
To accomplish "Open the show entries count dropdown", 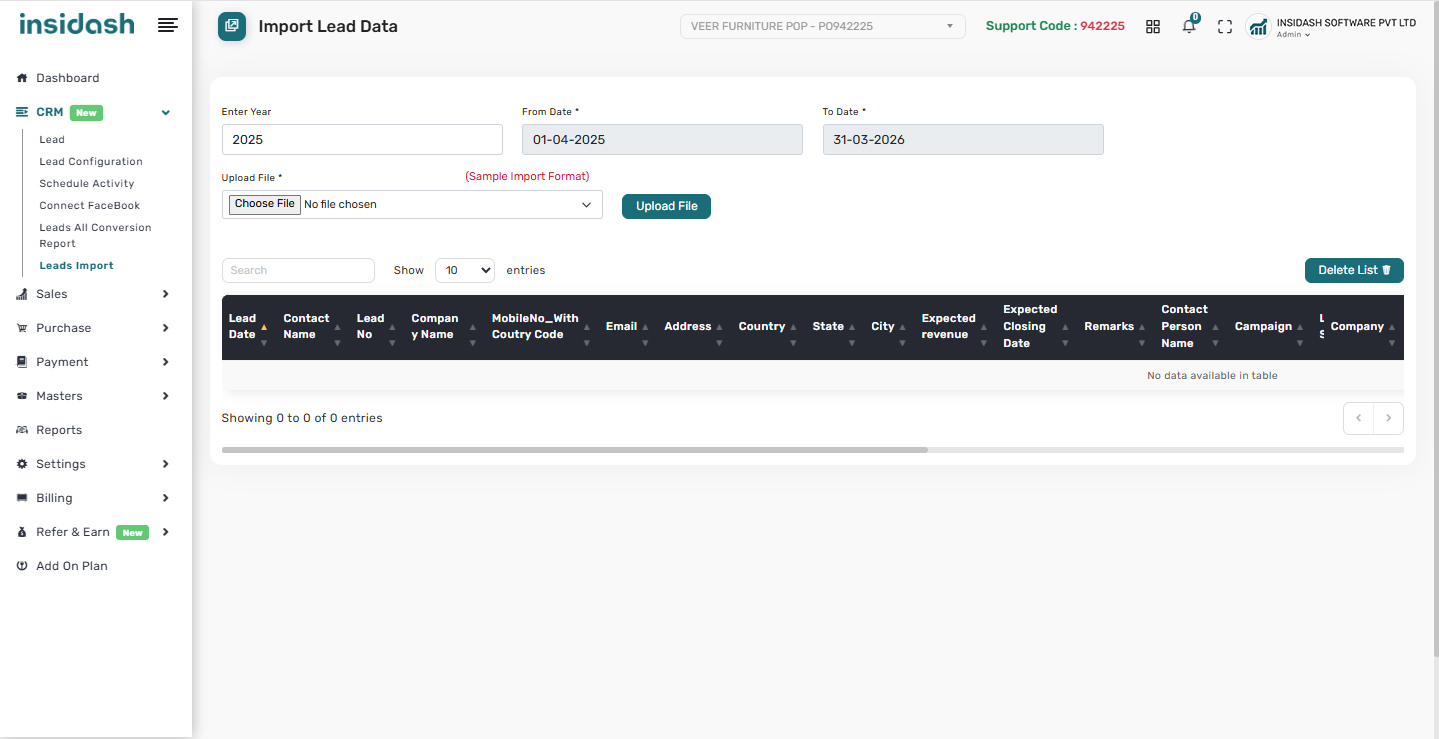I will [465, 270].
